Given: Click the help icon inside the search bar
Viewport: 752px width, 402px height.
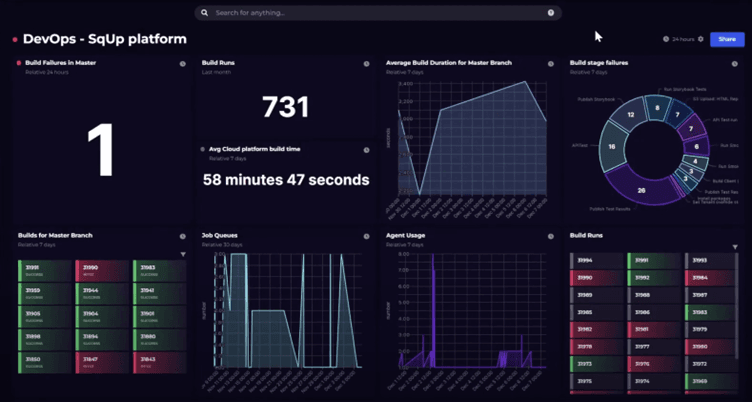Looking at the screenshot, I should [551, 13].
